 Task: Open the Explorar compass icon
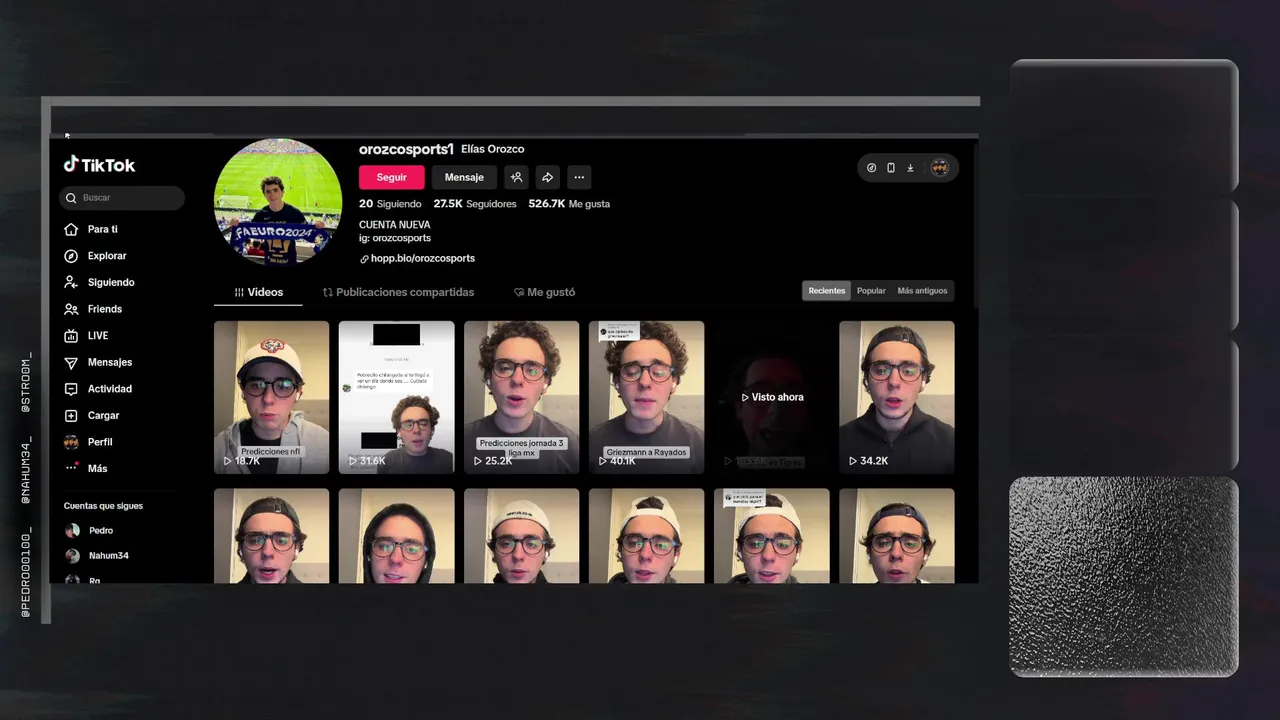point(71,256)
